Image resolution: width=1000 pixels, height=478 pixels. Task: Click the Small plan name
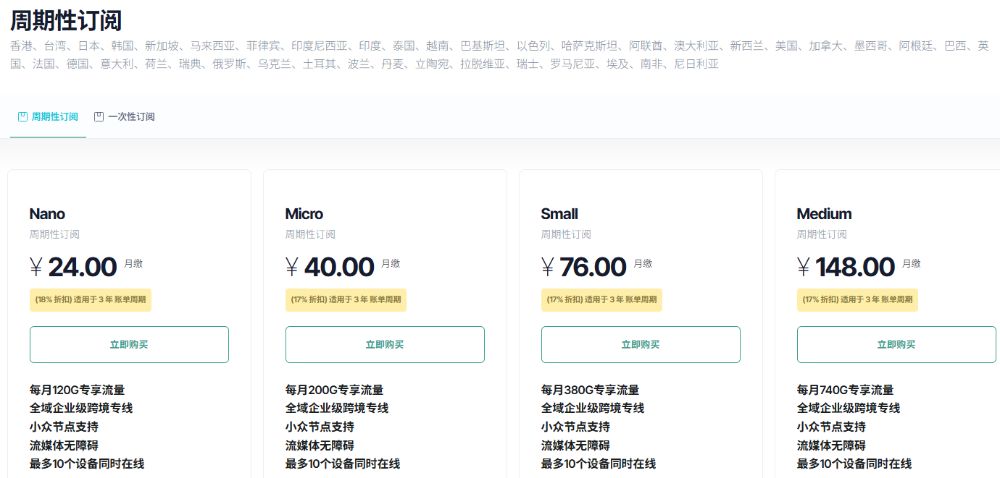(x=559, y=214)
